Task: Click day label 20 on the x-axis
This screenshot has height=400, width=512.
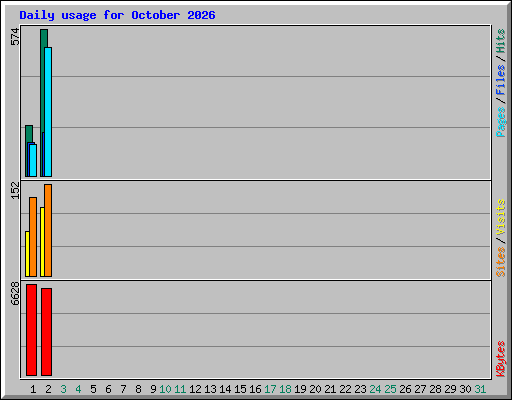Action: [x=315, y=389]
